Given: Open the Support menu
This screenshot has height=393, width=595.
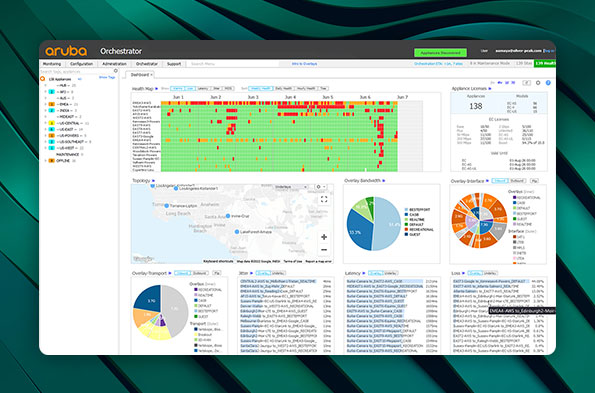Looking at the screenshot, I should pos(174,64).
